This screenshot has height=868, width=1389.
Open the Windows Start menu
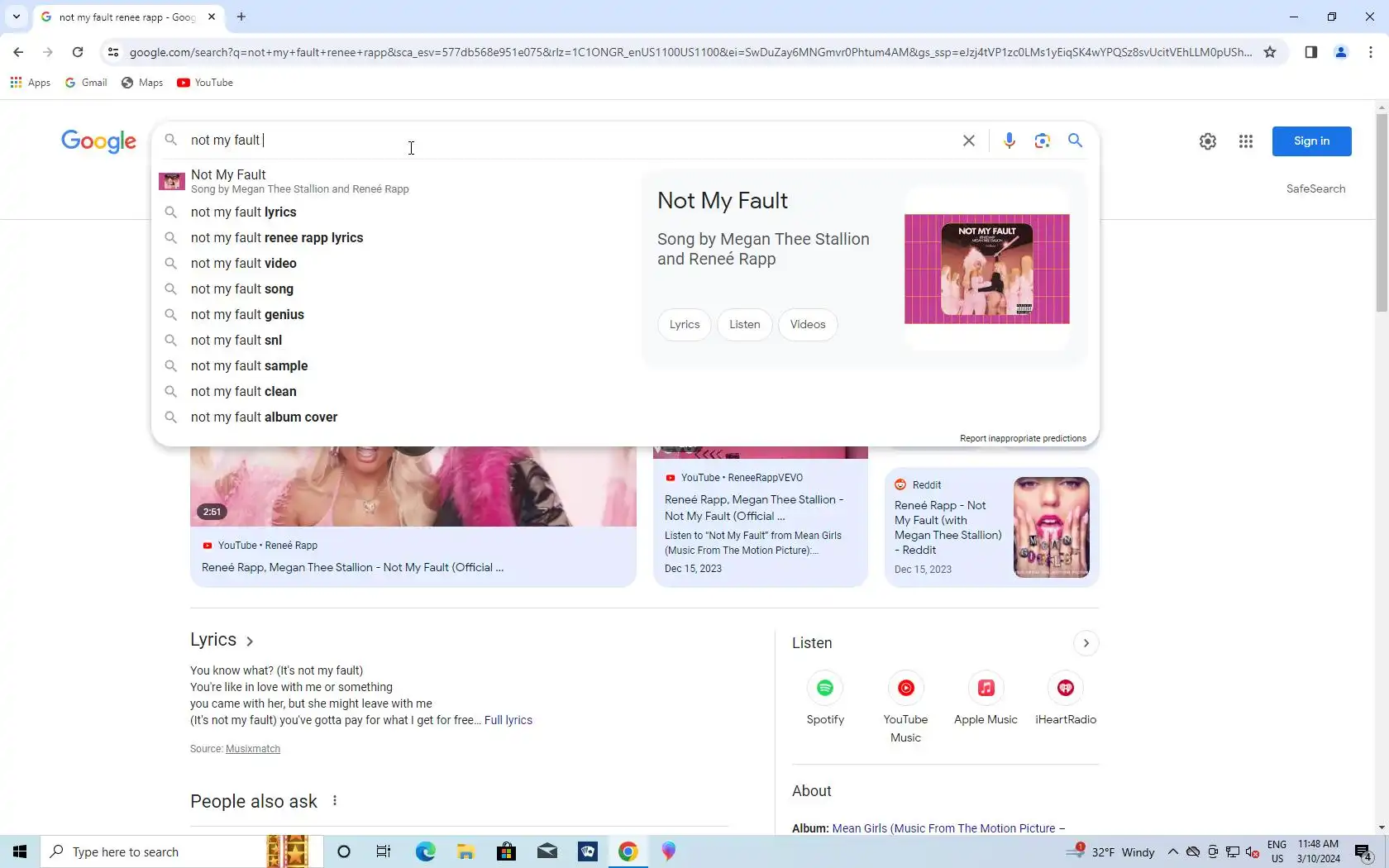[20, 851]
